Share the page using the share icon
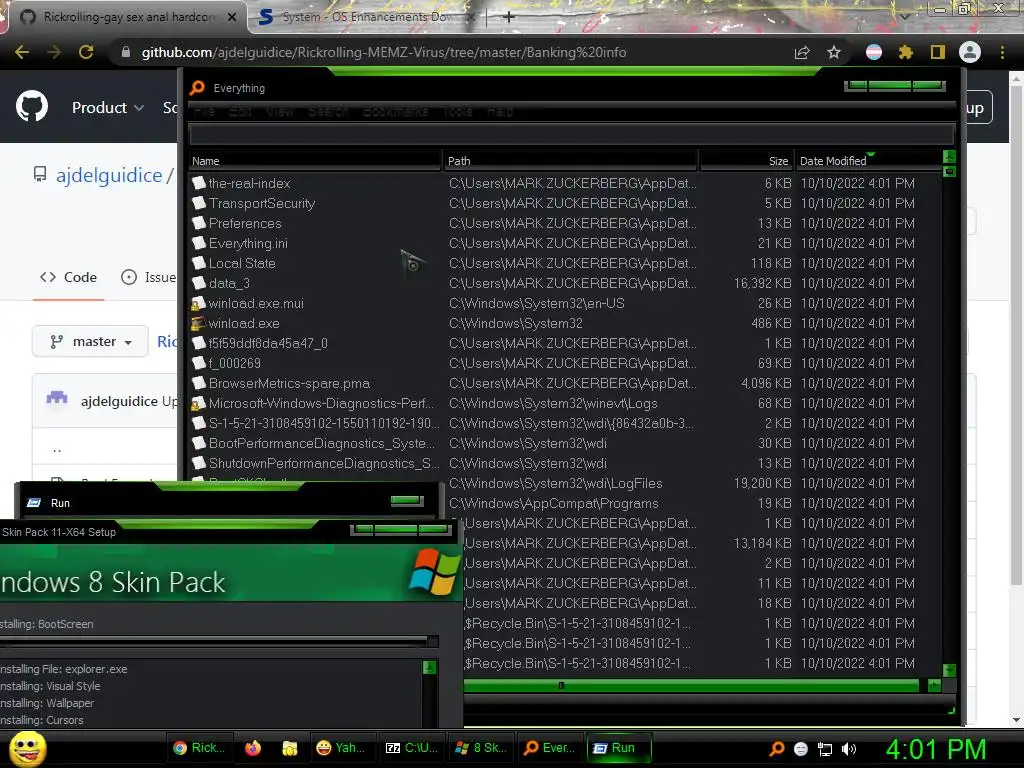This screenshot has width=1024, height=768. pyautogui.click(x=802, y=52)
